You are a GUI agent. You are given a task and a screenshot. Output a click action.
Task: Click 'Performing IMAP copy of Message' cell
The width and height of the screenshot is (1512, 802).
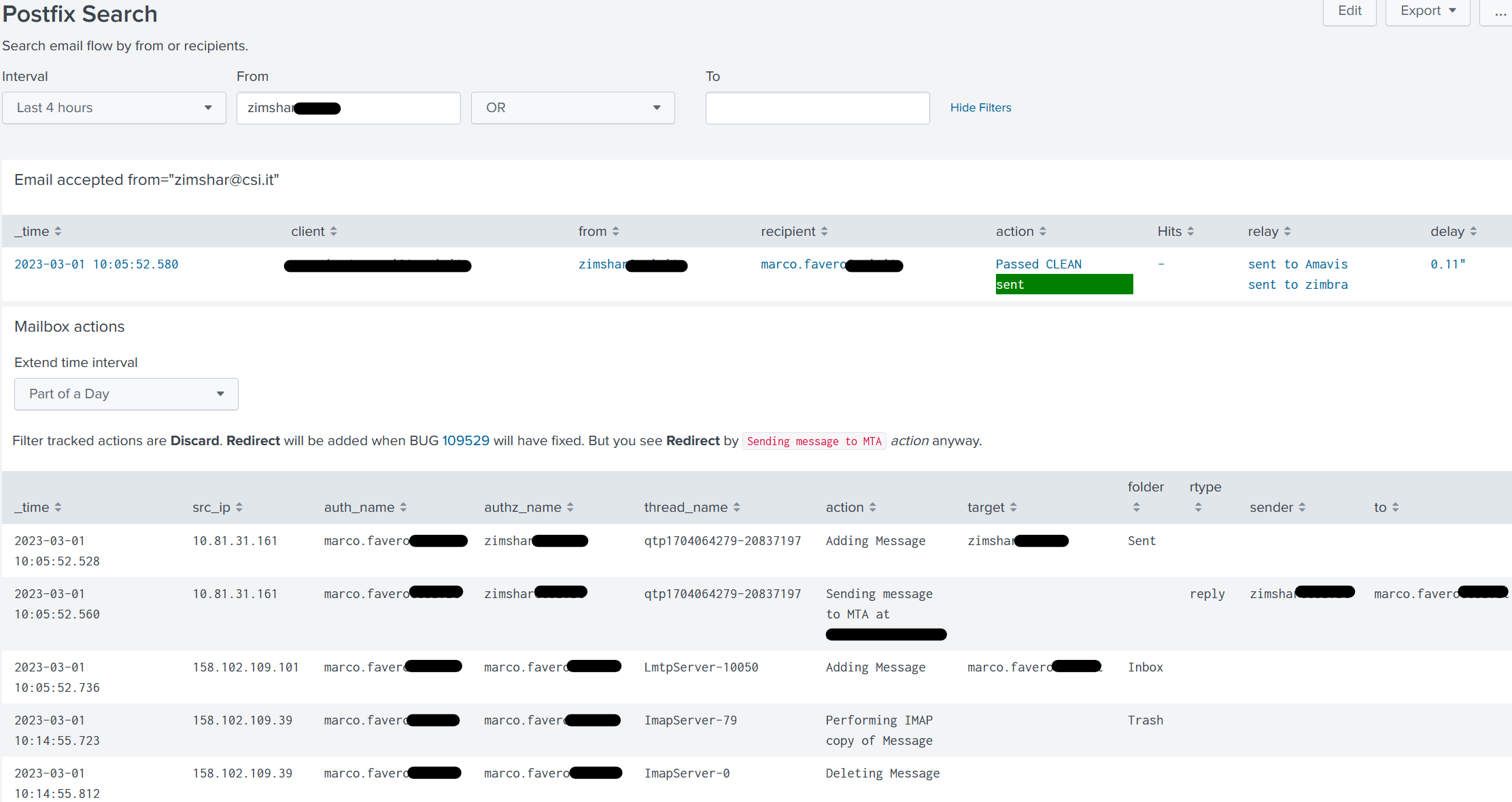click(879, 731)
